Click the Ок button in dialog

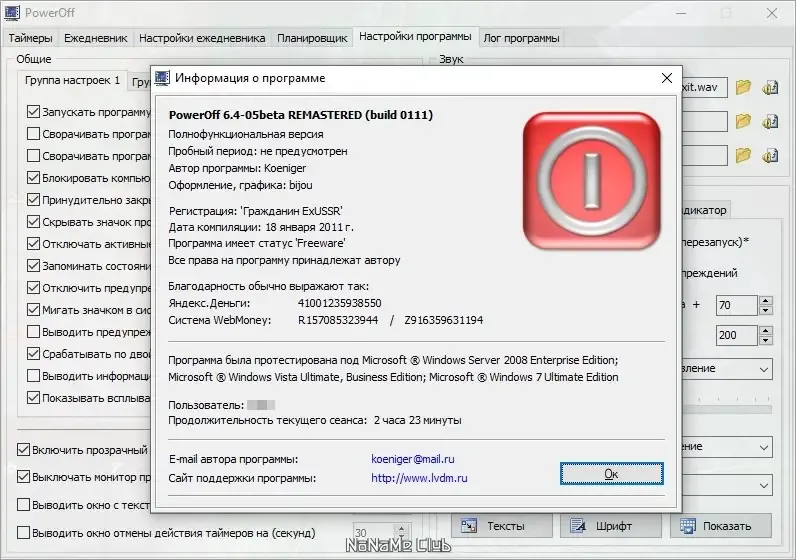click(x=612, y=474)
